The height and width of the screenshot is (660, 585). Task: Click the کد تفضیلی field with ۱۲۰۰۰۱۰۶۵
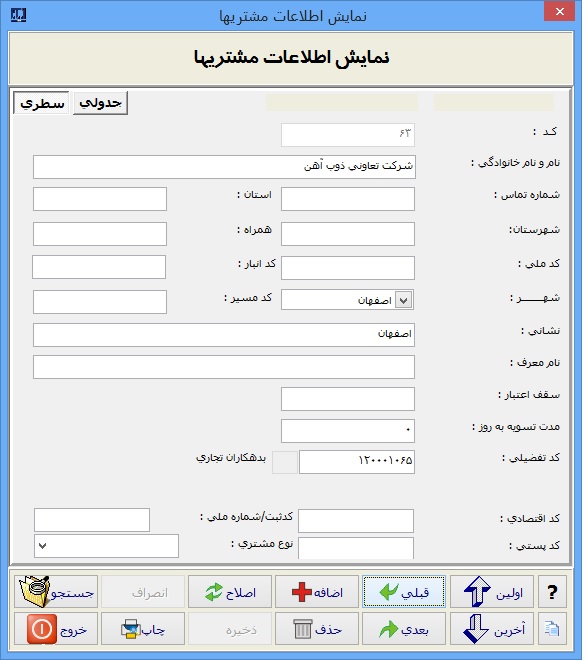tap(357, 462)
